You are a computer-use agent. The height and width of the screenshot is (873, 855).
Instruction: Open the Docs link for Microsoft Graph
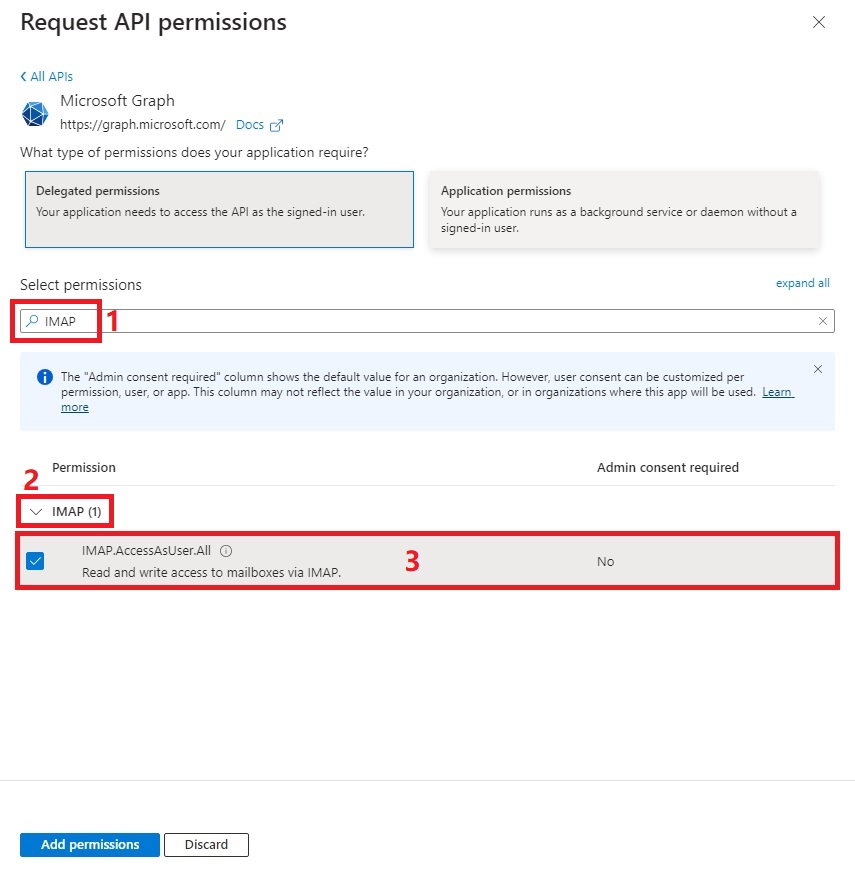250,125
